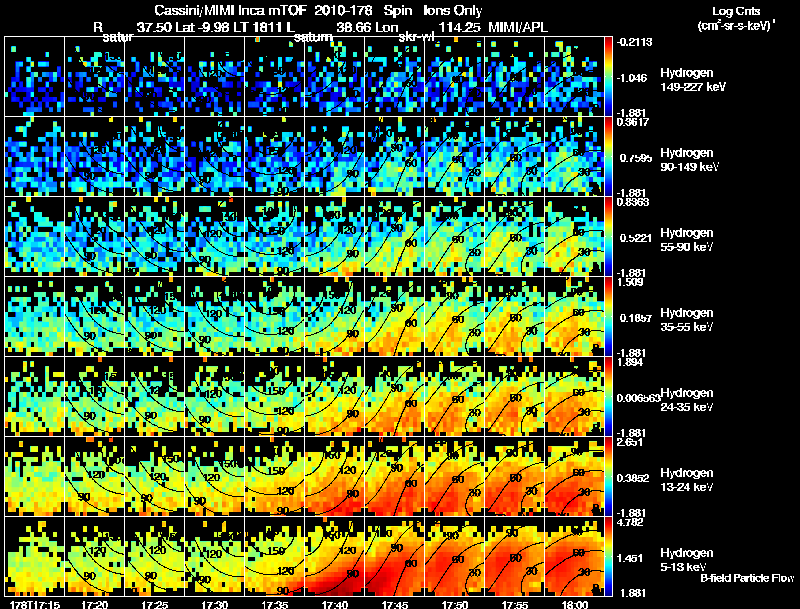Click the color bar beside Hydrogen 5-13 keV
Image resolution: width=800 pixels, height=609 pixels.
(608, 556)
